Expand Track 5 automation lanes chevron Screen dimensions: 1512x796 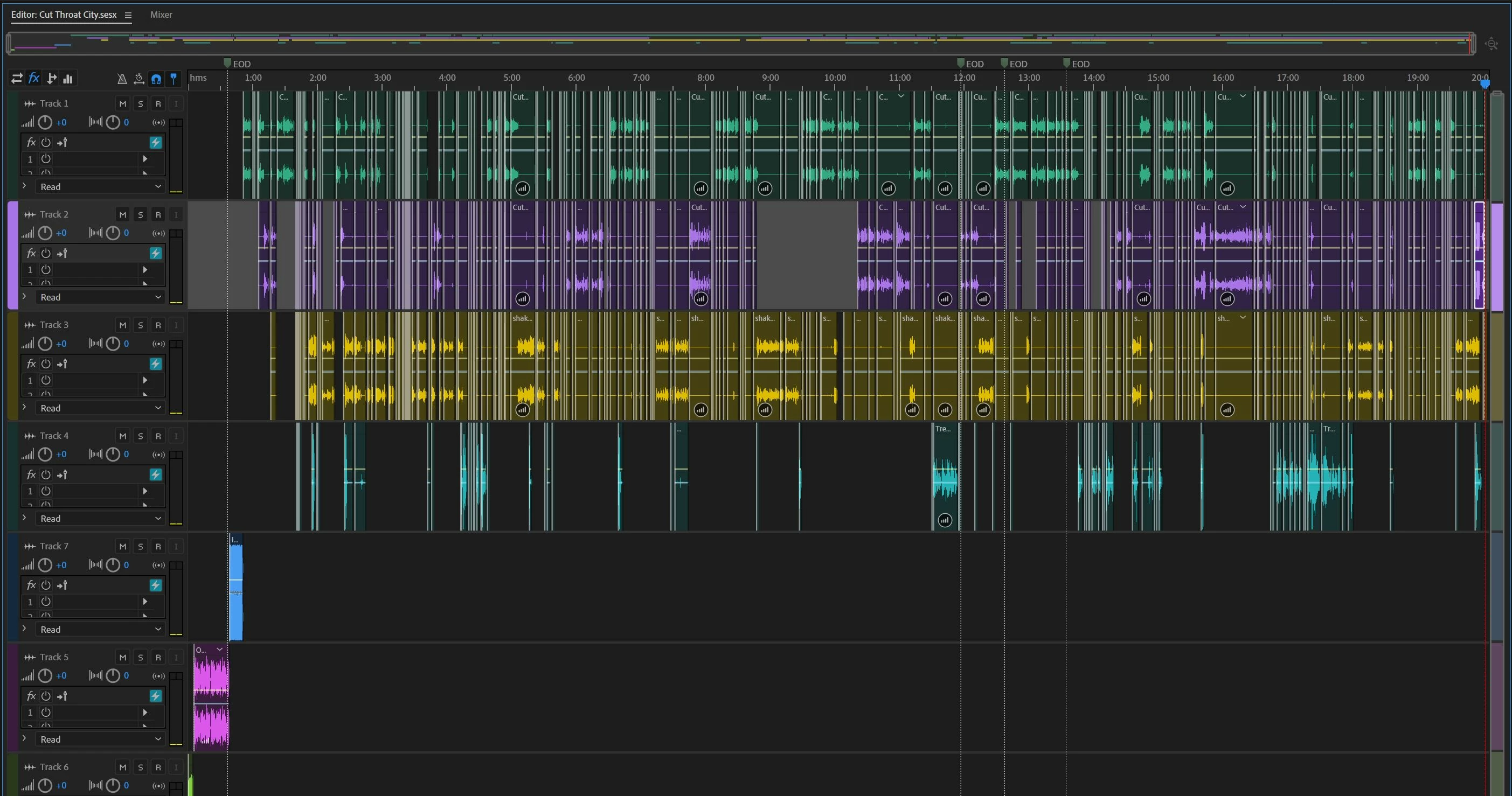point(24,738)
